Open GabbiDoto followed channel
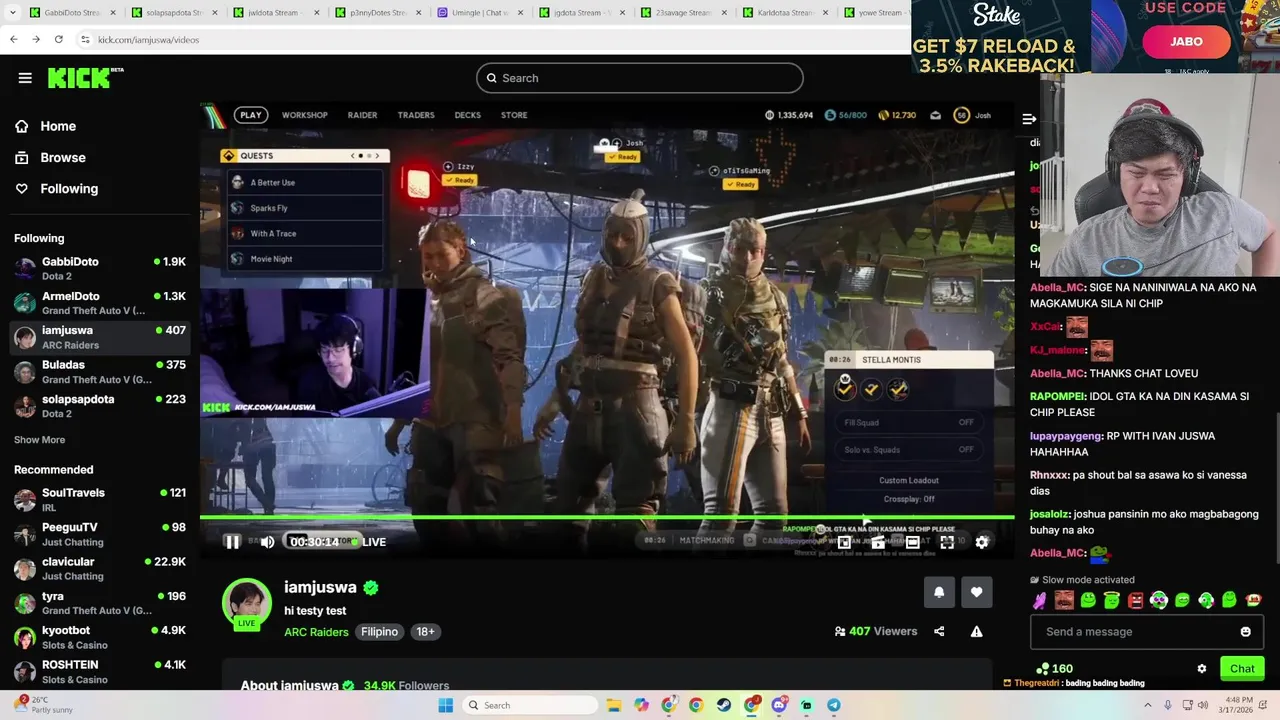Viewport: 1280px width, 720px height. point(100,269)
